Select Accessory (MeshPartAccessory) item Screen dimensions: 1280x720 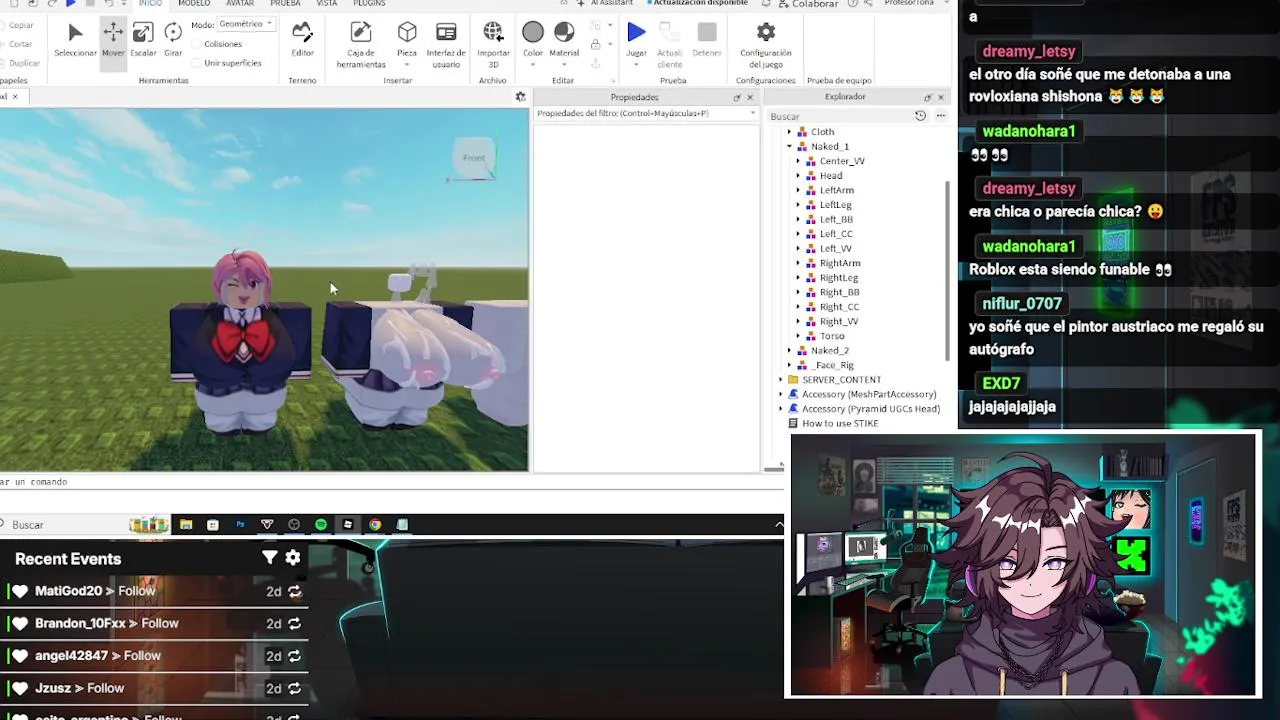pyautogui.click(x=869, y=394)
